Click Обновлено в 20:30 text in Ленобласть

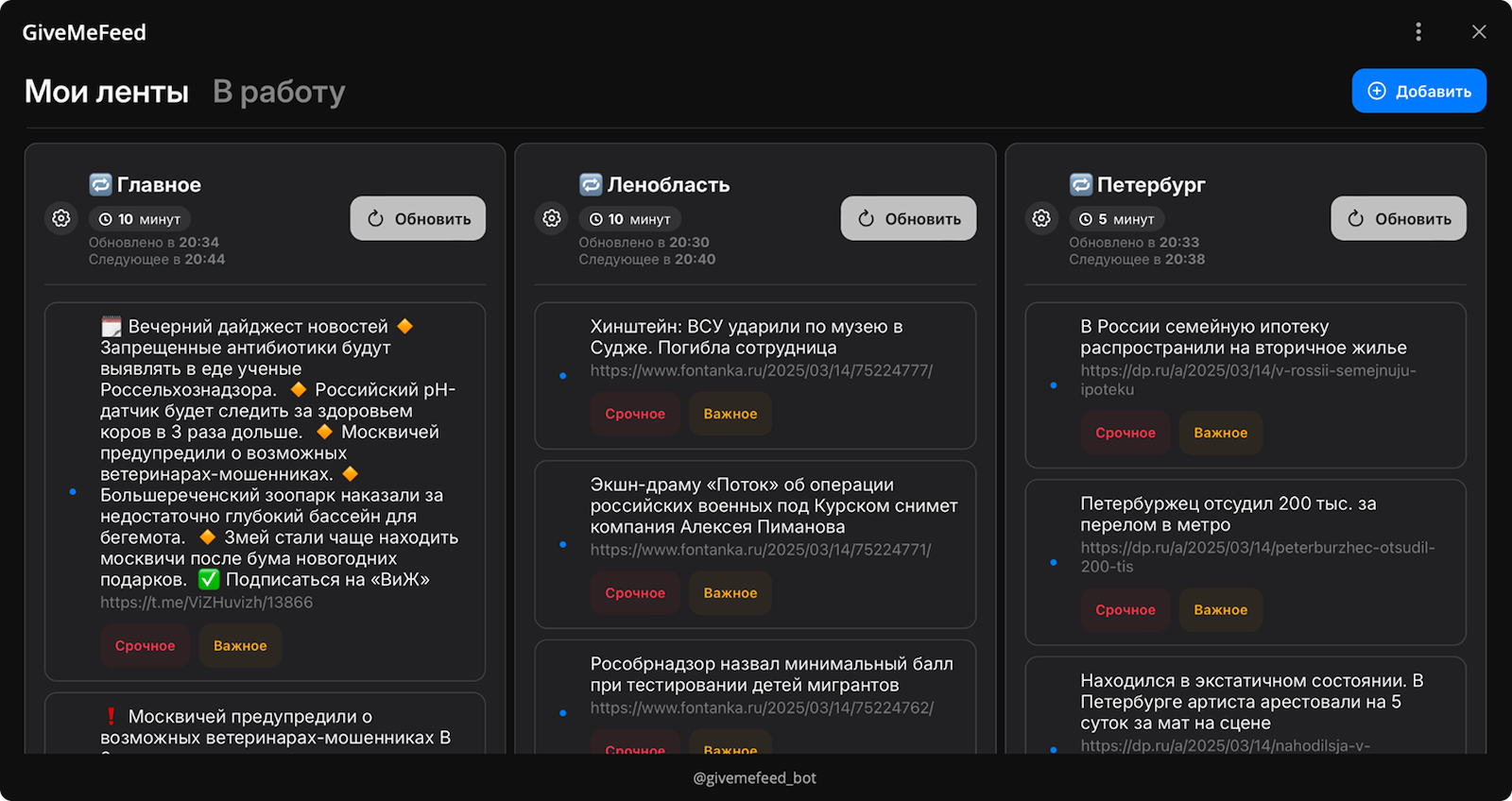pos(644,243)
